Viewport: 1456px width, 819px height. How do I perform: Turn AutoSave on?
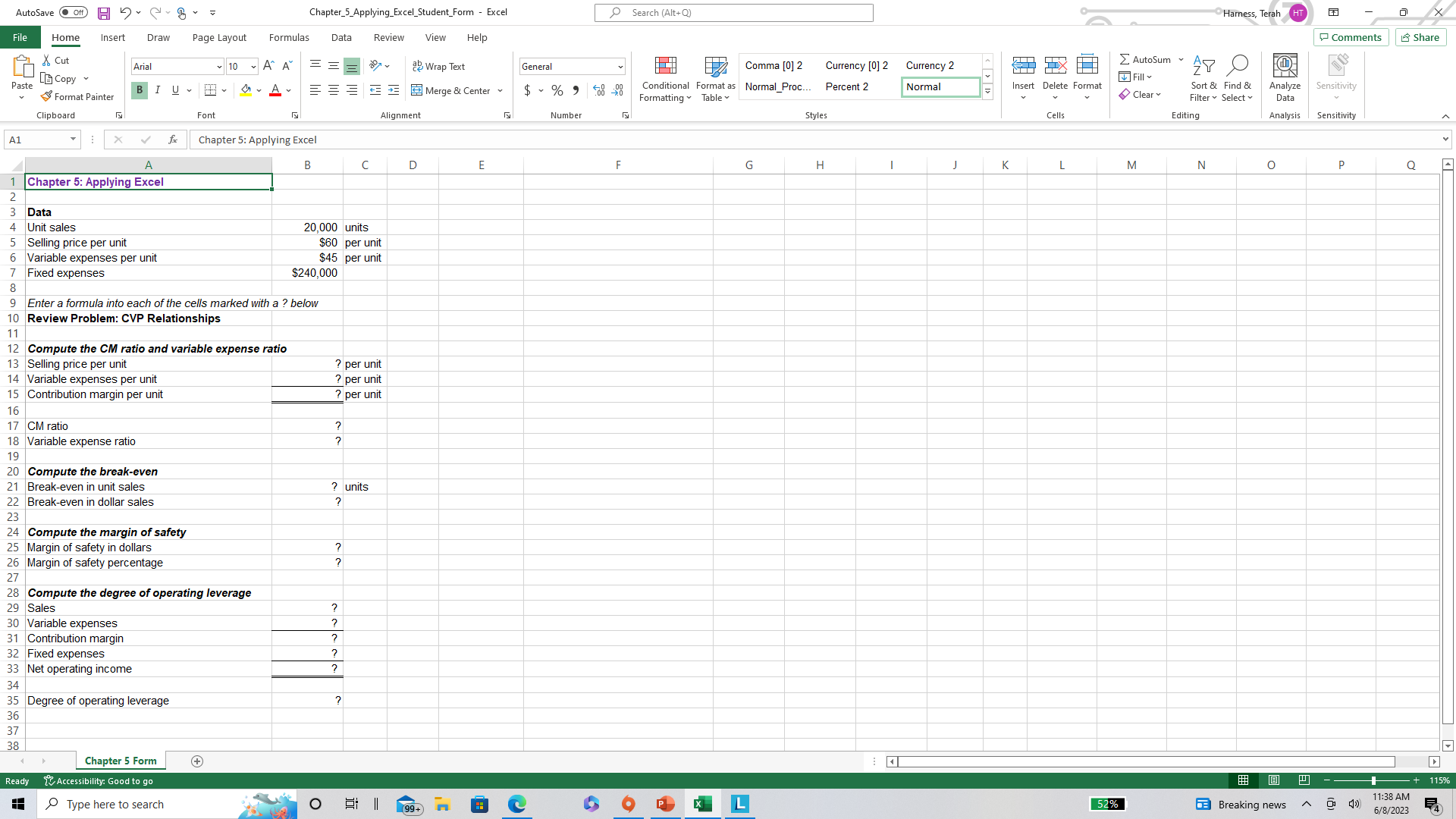pyautogui.click(x=73, y=12)
